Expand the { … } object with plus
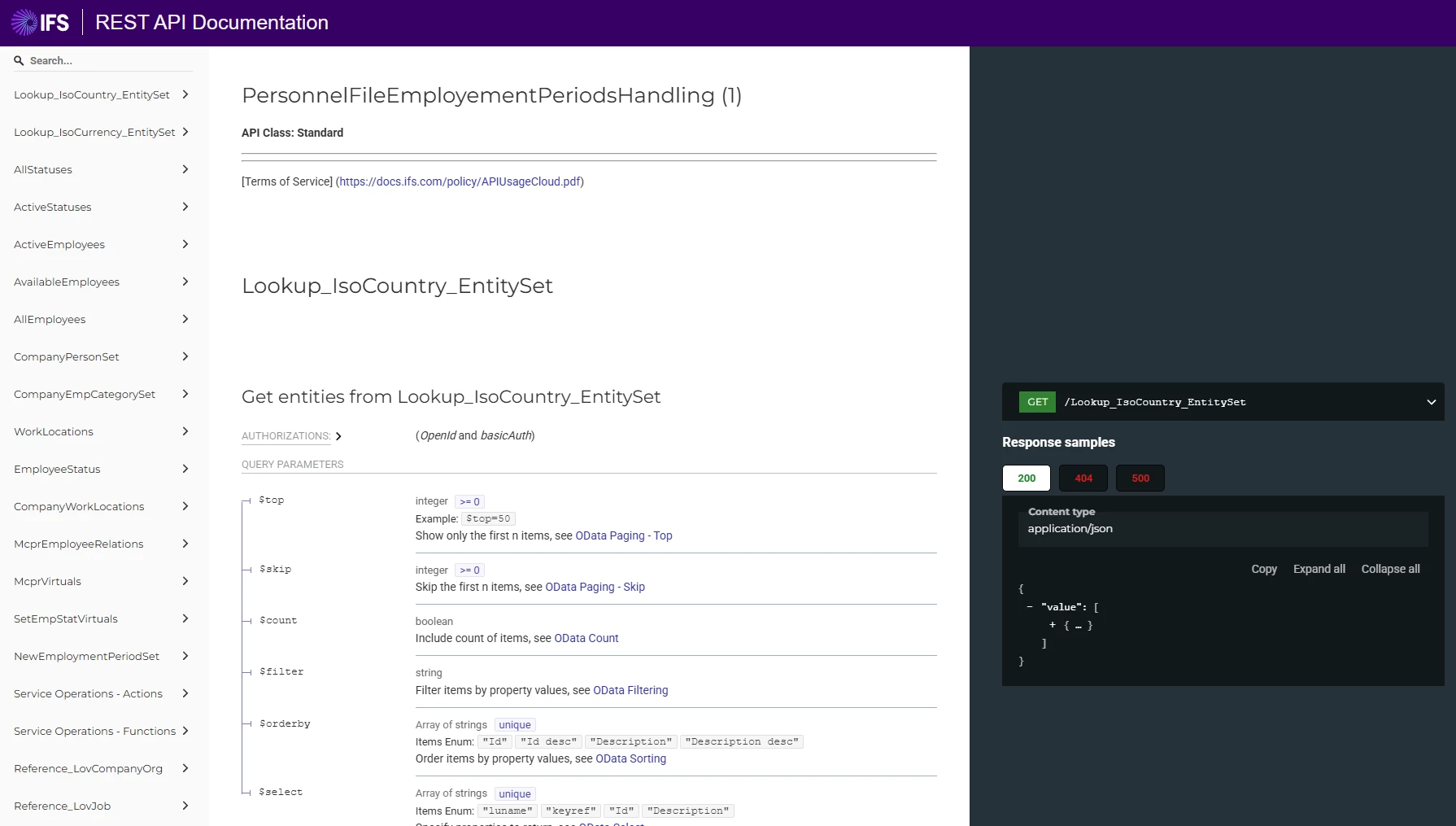The height and width of the screenshot is (826, 1456). pos(1053,625)
